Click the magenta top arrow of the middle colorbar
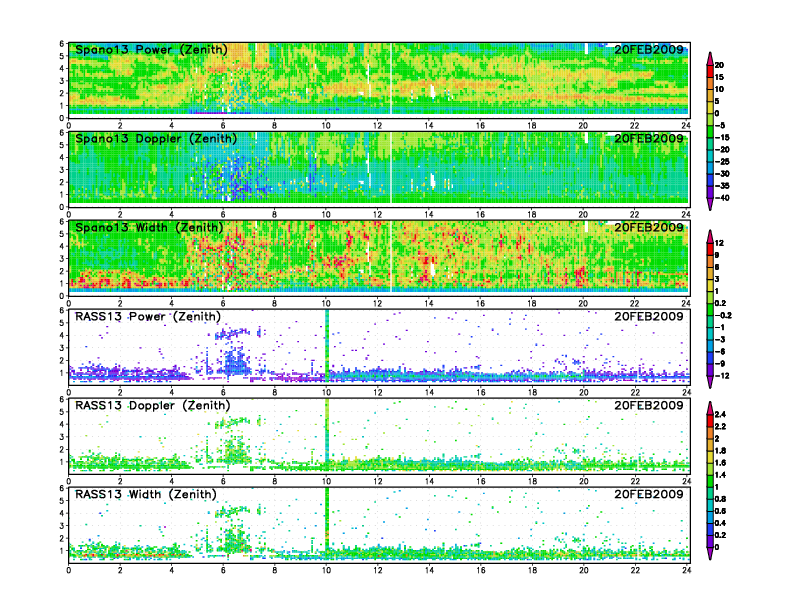The image size is (792, 612). pos(710,237)
